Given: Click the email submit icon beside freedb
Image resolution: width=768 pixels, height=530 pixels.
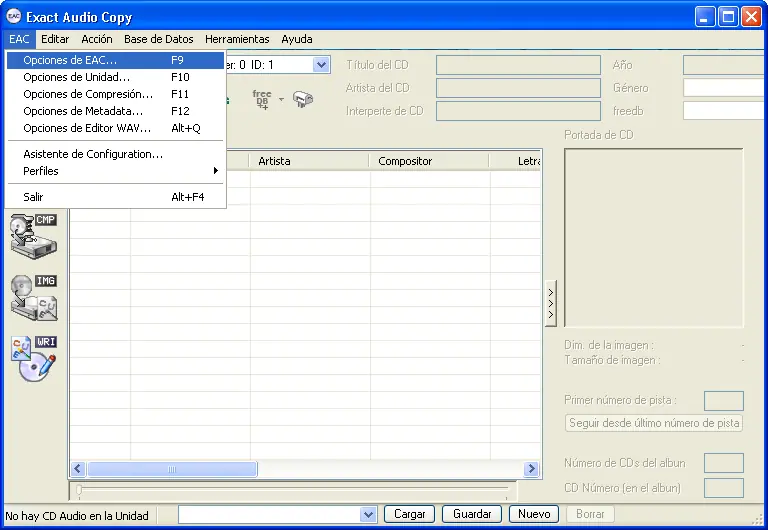Looking at the screenshot, I should (x=303, y=99).
